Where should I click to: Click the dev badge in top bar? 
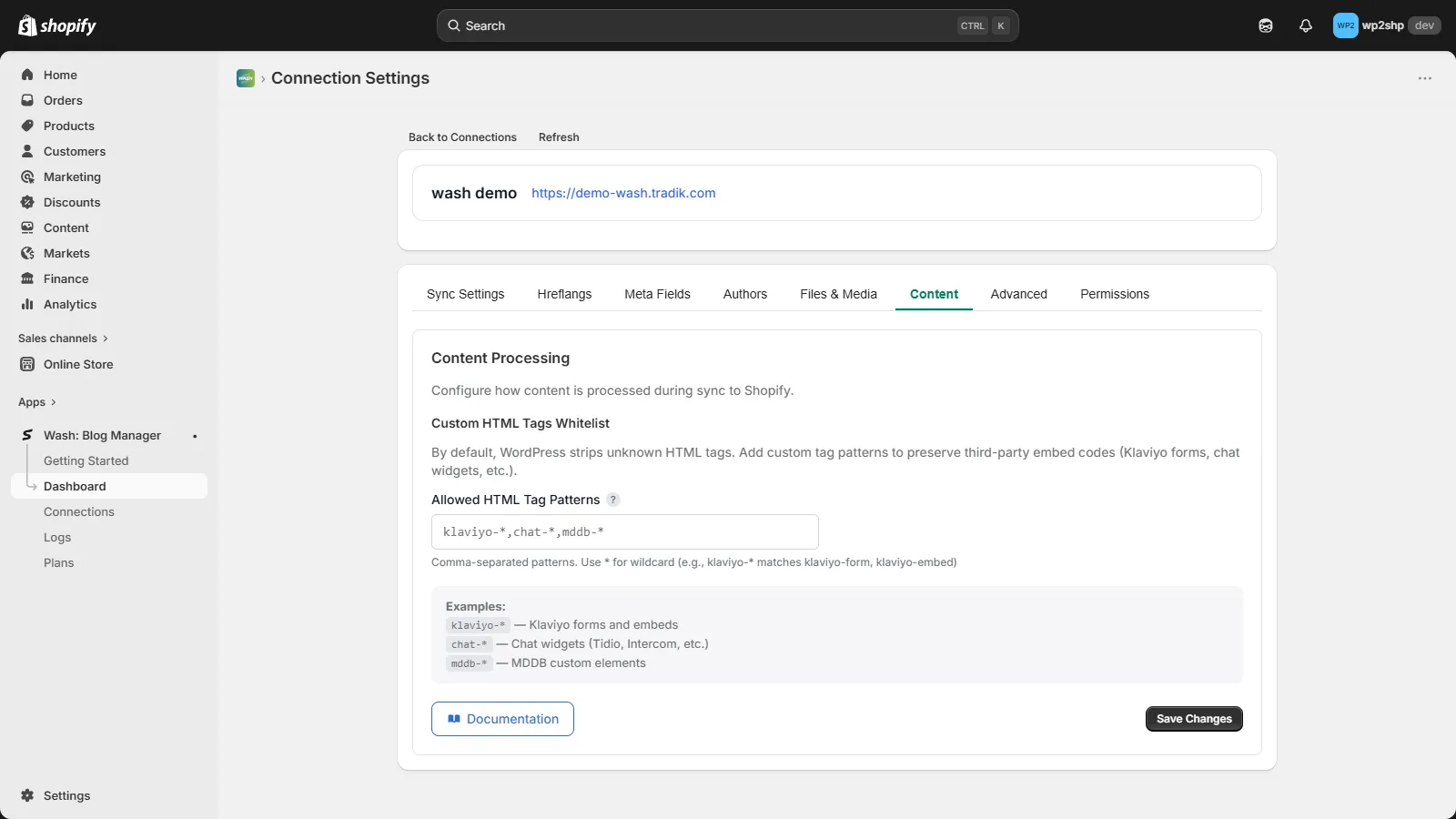pyautogui.click(x=1424, y=25)
